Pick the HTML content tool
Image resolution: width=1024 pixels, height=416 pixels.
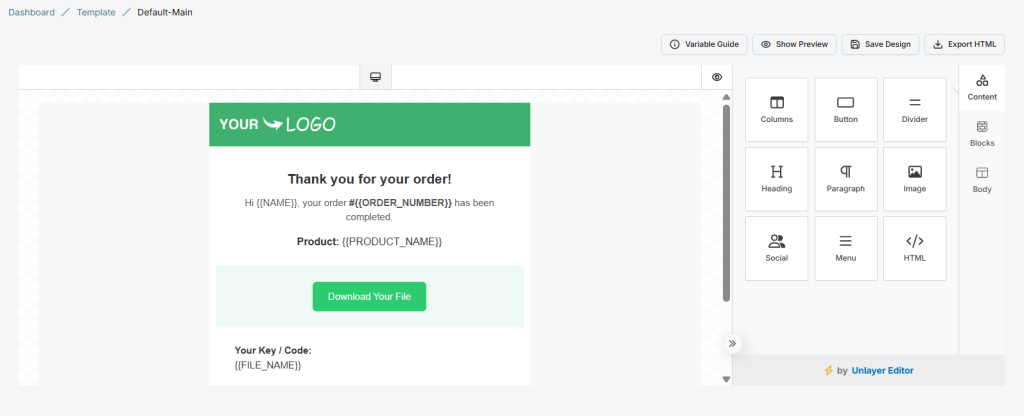(x=914, y=248)
